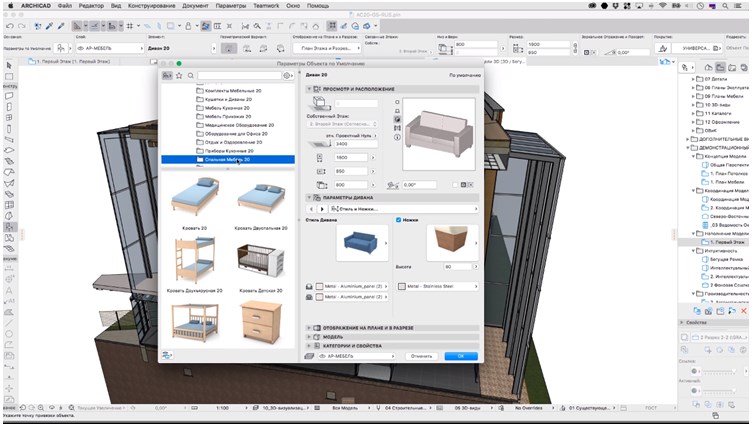Open the Документ menu
The height and width of the screenshot is (425, 753).
click(x=195, y=6)
